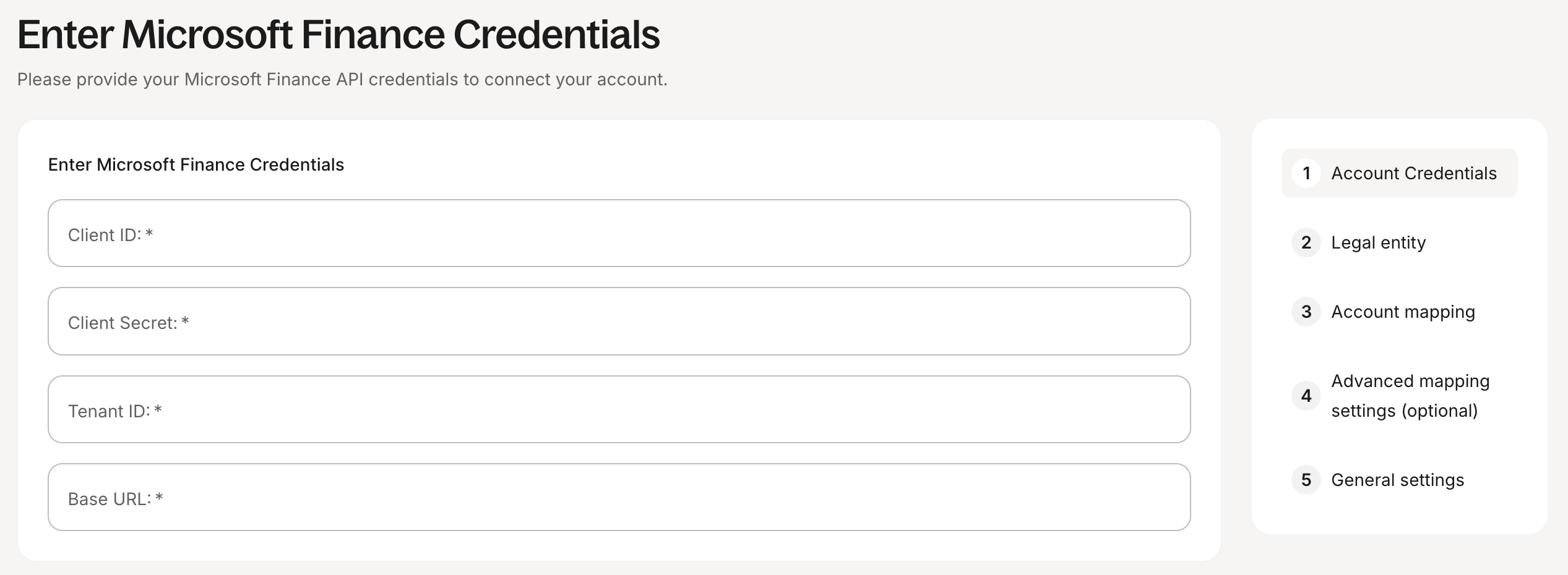Click into the Client Secret field
Screen dimensions: 1568x575
click(619, 321)
